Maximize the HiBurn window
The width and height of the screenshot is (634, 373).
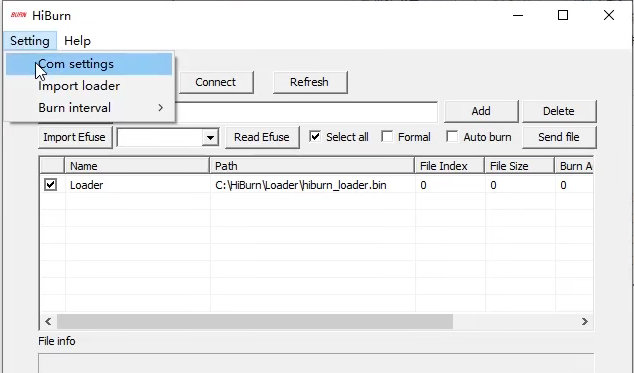click(x=563, y=15)
